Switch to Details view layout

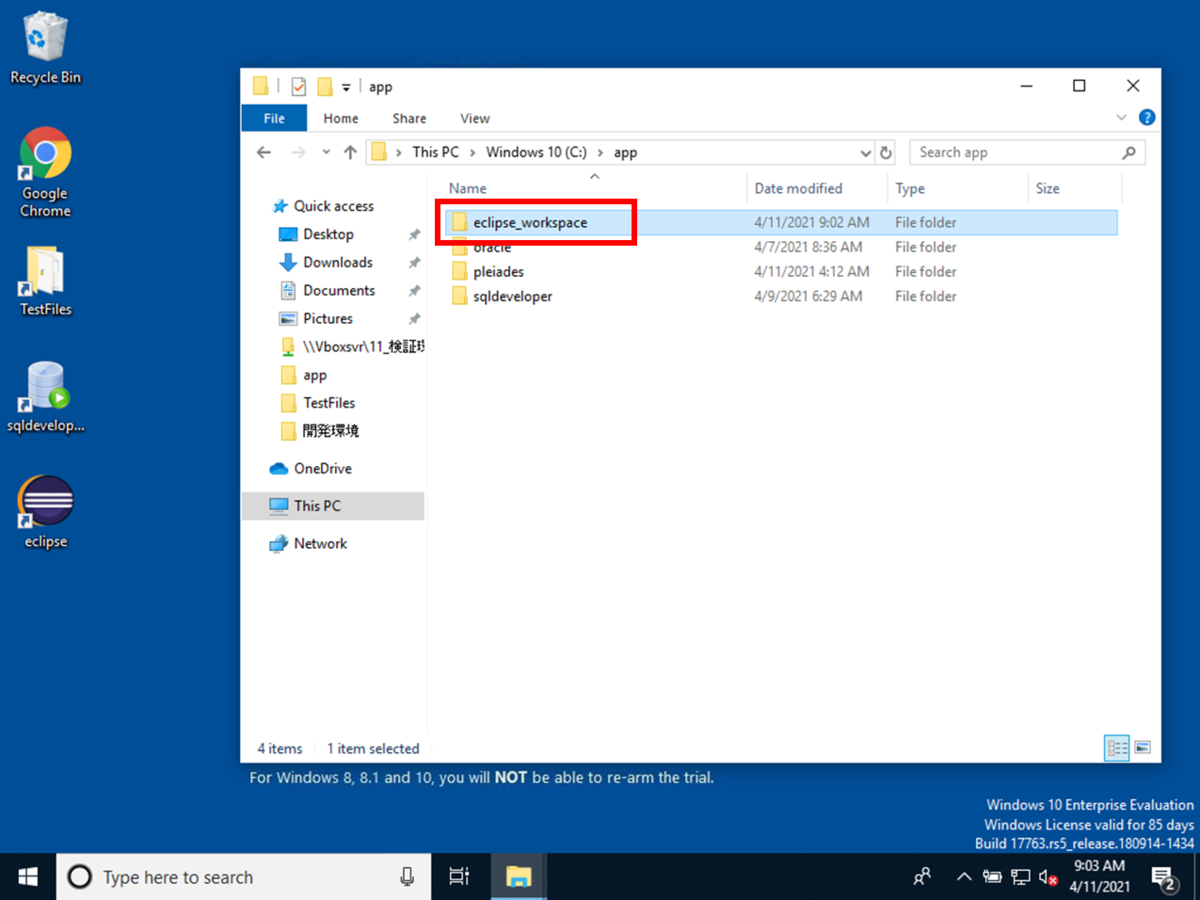pos(1117,747)
